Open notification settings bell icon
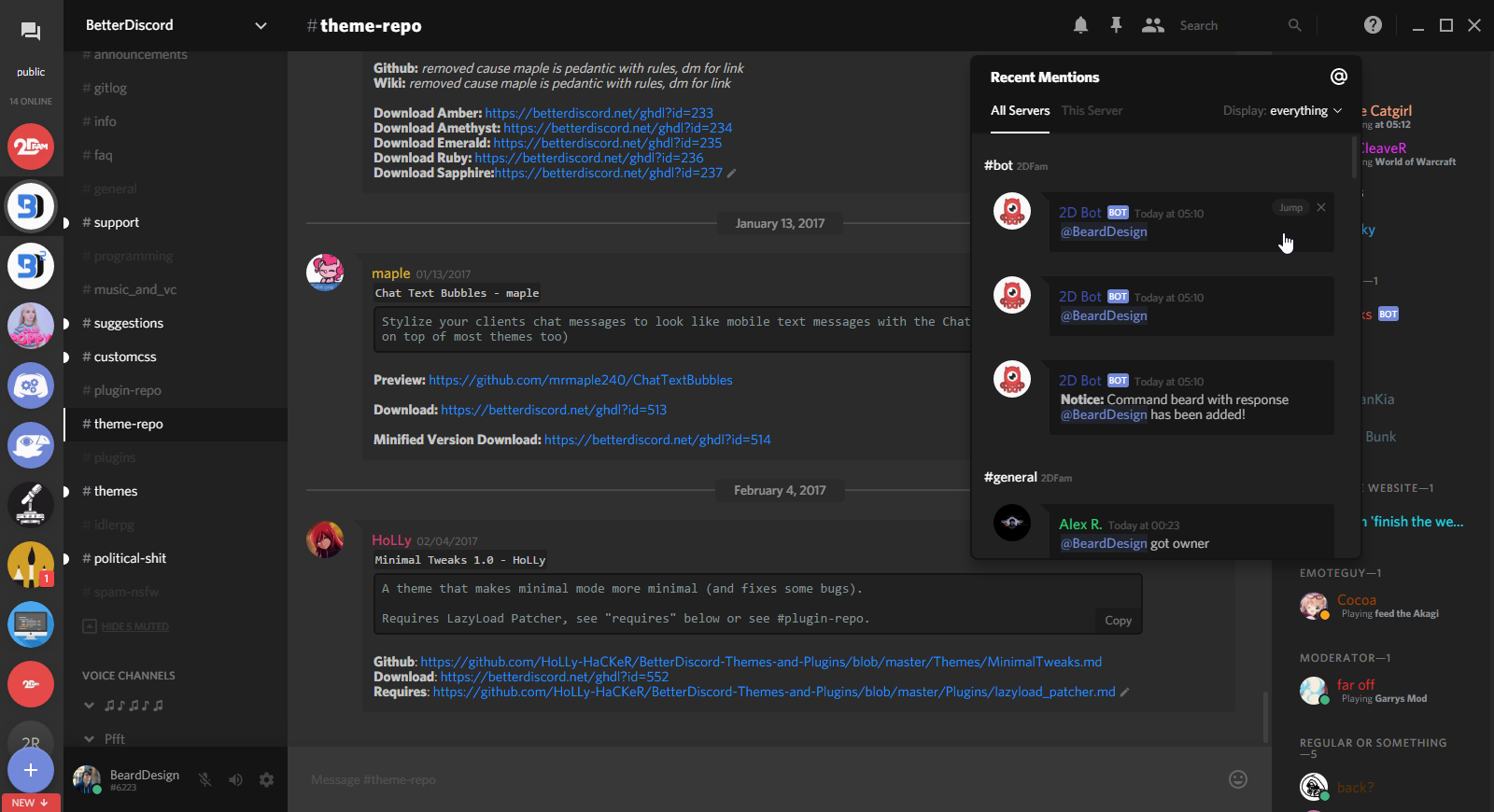 point(1080,25)
